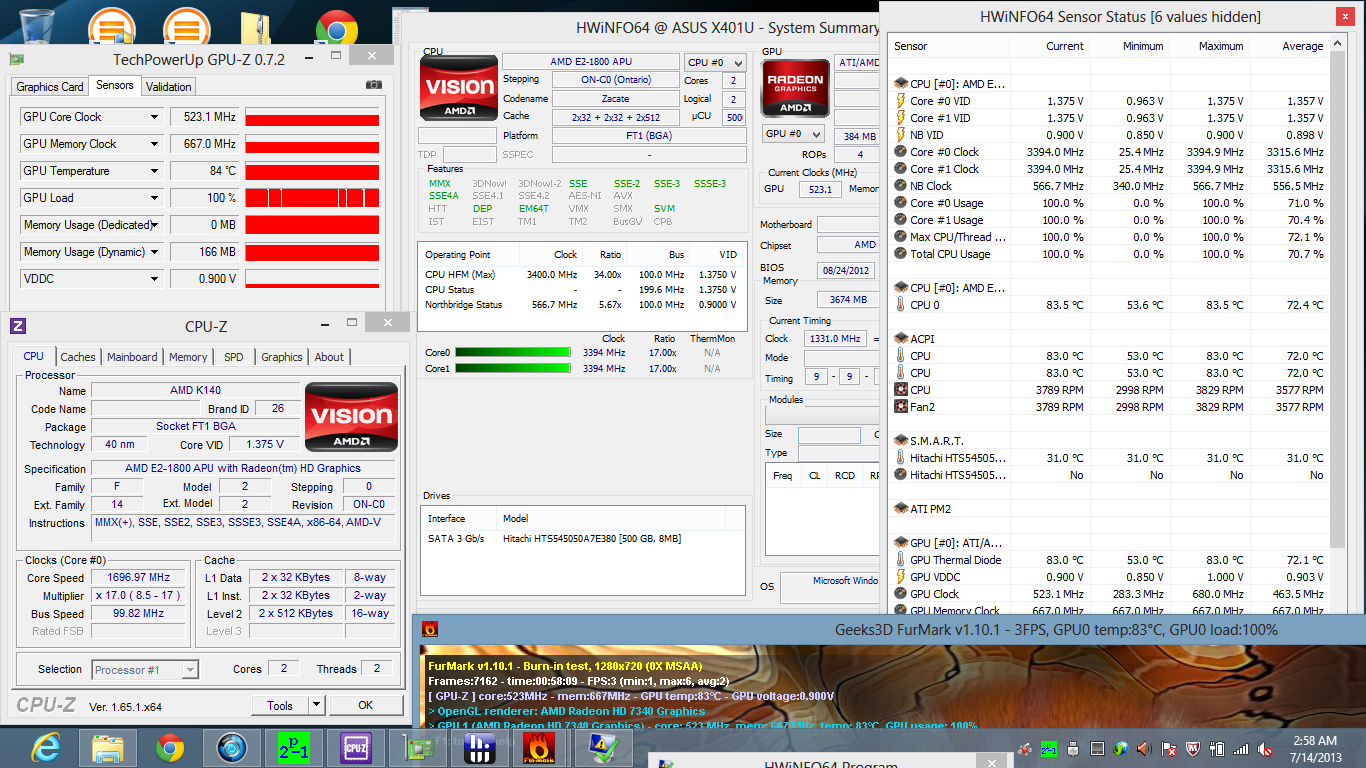Open CPU #0 selector in HWiNFO summary
The height and width of the screenshot is (768, 1366).
tap(715, 62)
